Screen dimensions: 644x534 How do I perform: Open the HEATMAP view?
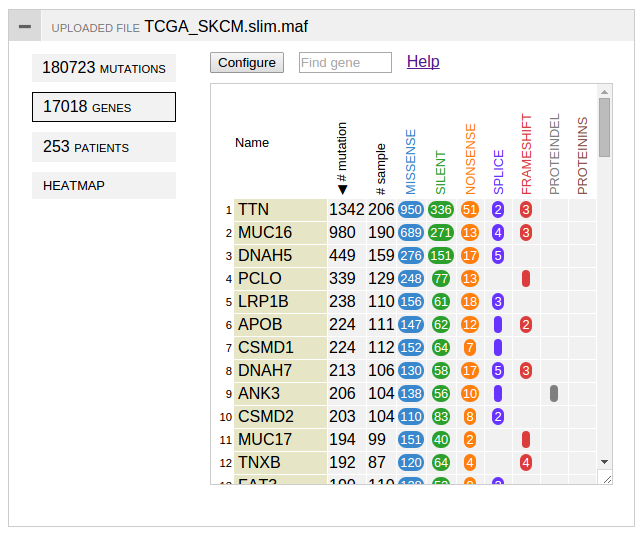(x=104, y=185)
